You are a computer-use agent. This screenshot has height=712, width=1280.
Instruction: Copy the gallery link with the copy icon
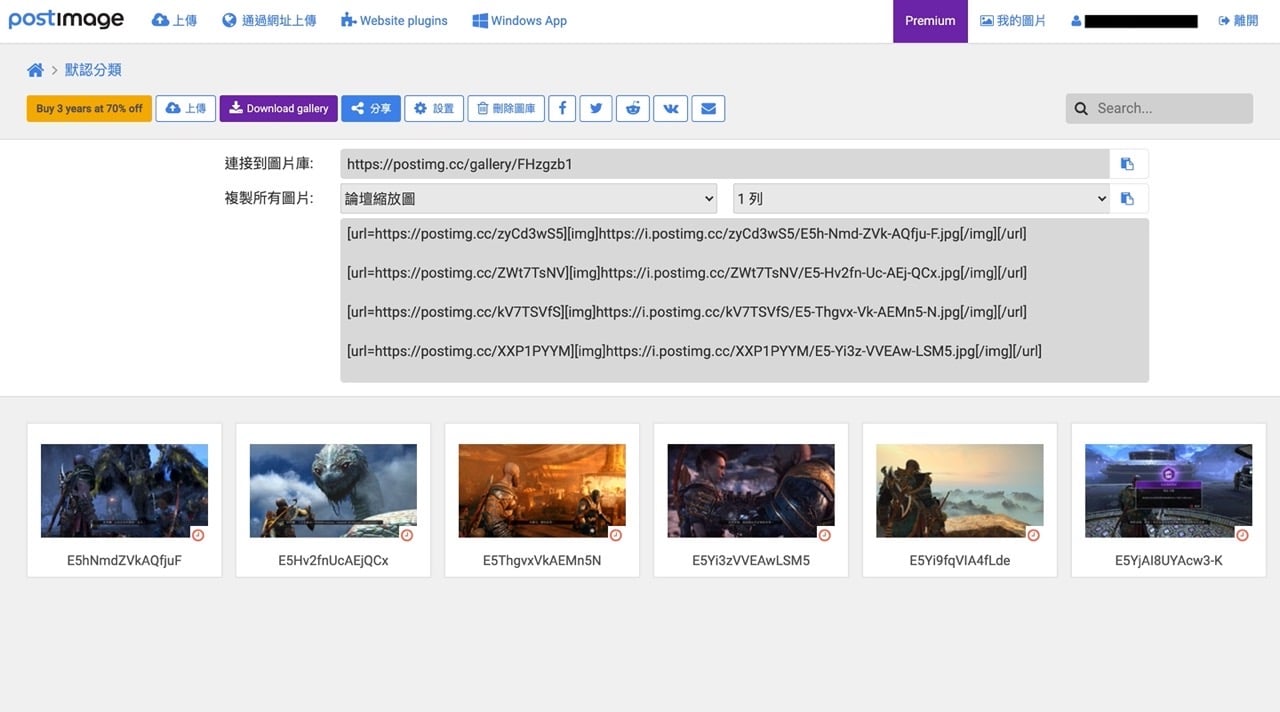1128,163
